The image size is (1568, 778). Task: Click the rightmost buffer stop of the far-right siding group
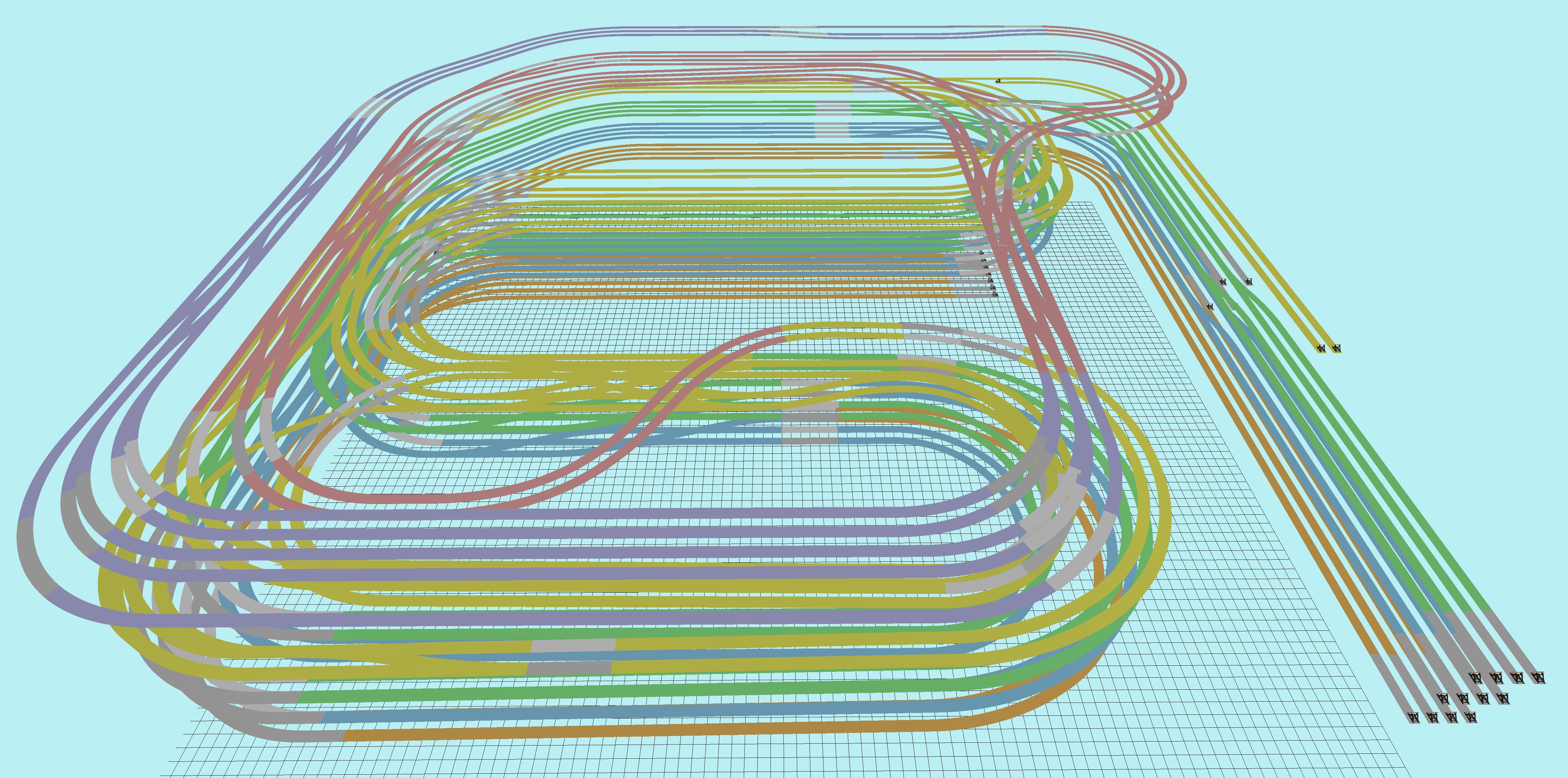[x=1539, y=677]
